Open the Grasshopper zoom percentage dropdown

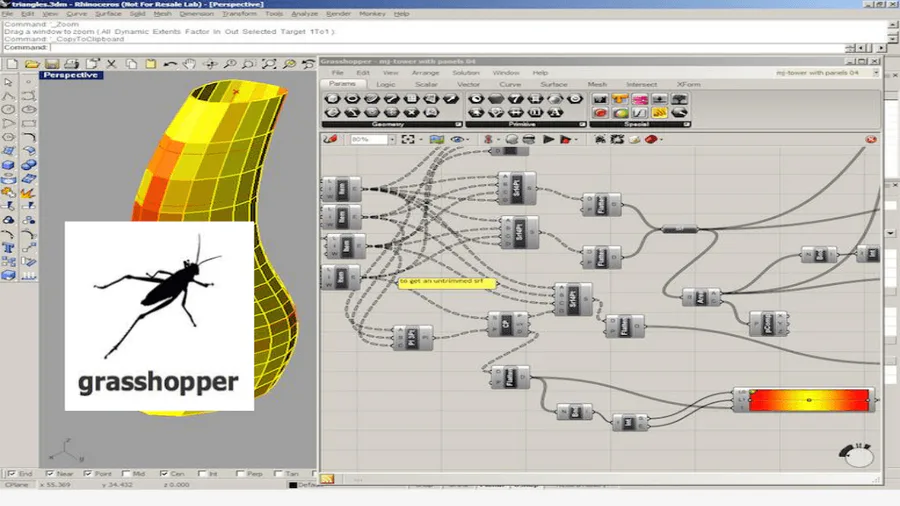(391, 140)
